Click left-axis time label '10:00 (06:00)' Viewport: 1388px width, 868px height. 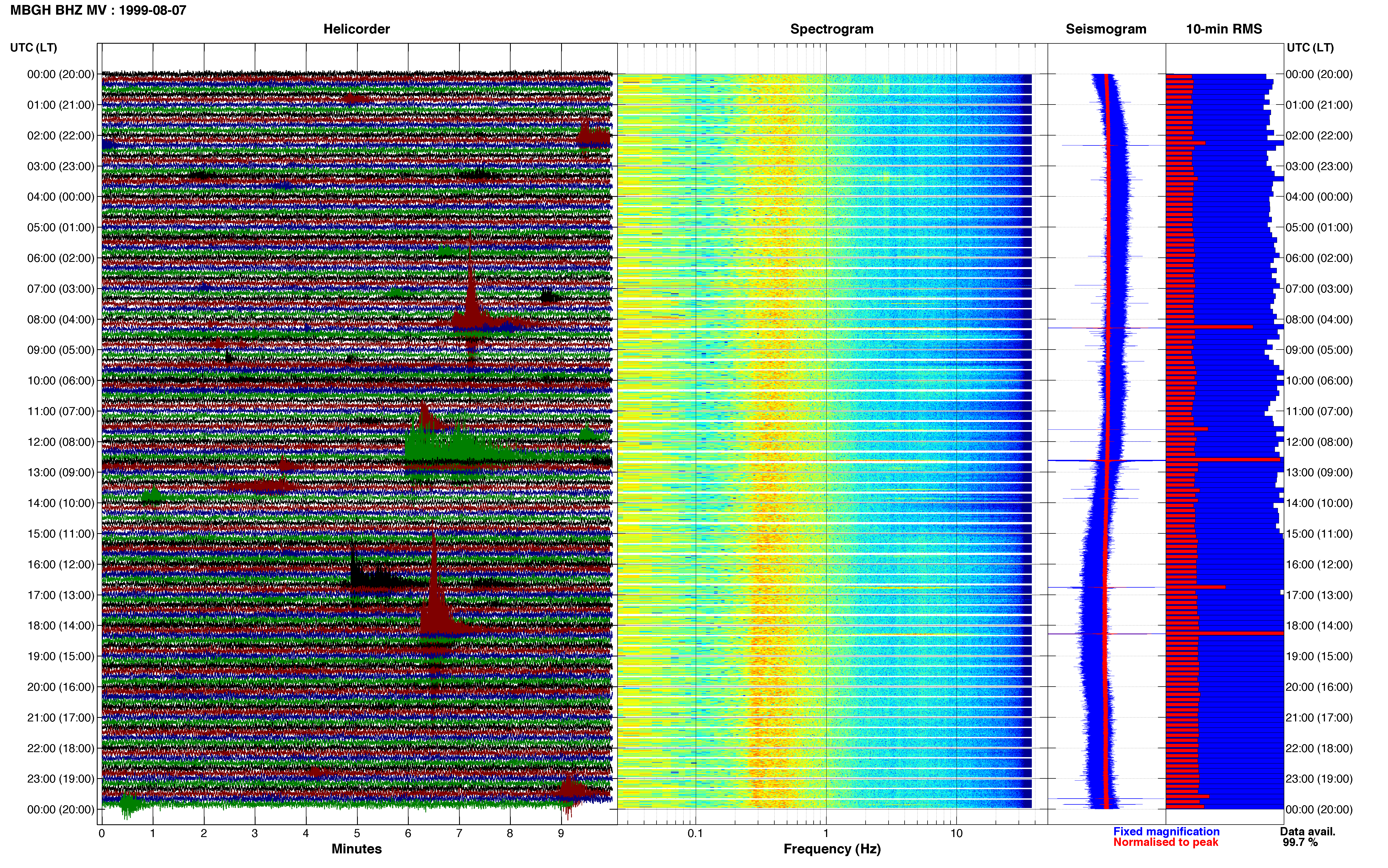[x=61, y=380]
